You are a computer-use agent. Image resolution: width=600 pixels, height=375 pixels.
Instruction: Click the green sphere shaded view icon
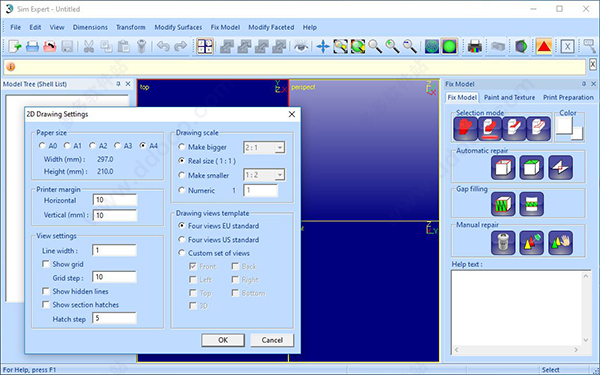[x=450, y=47]
